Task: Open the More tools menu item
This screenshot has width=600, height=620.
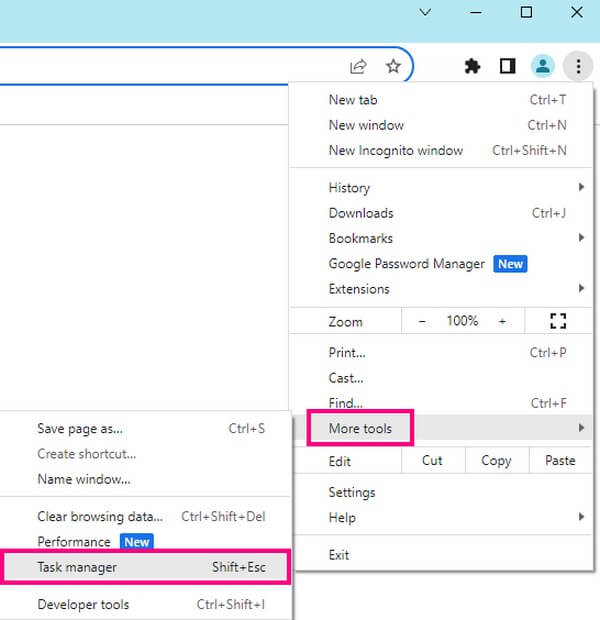Action: 443,428
